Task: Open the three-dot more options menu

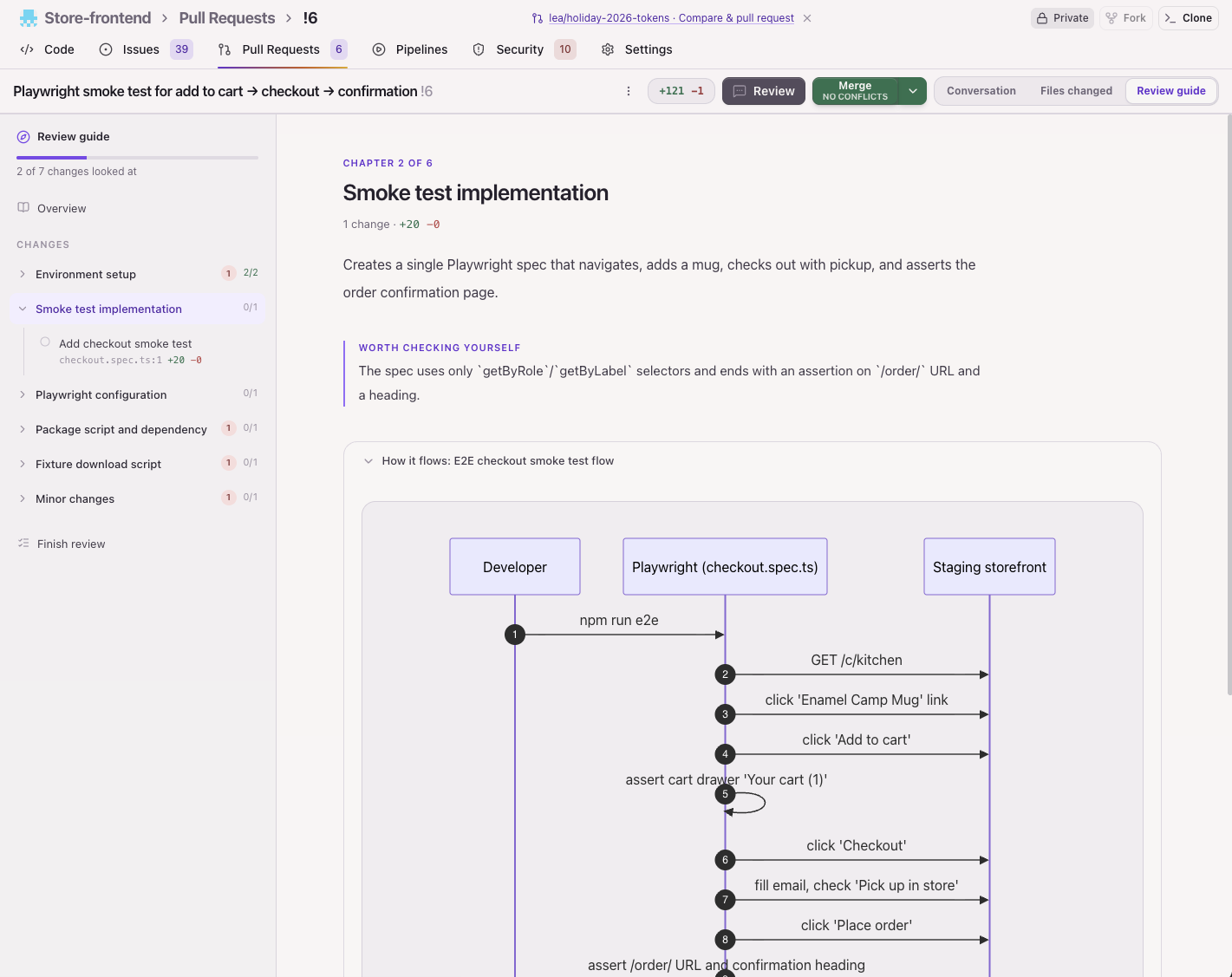Action: (x=629, y=91)
